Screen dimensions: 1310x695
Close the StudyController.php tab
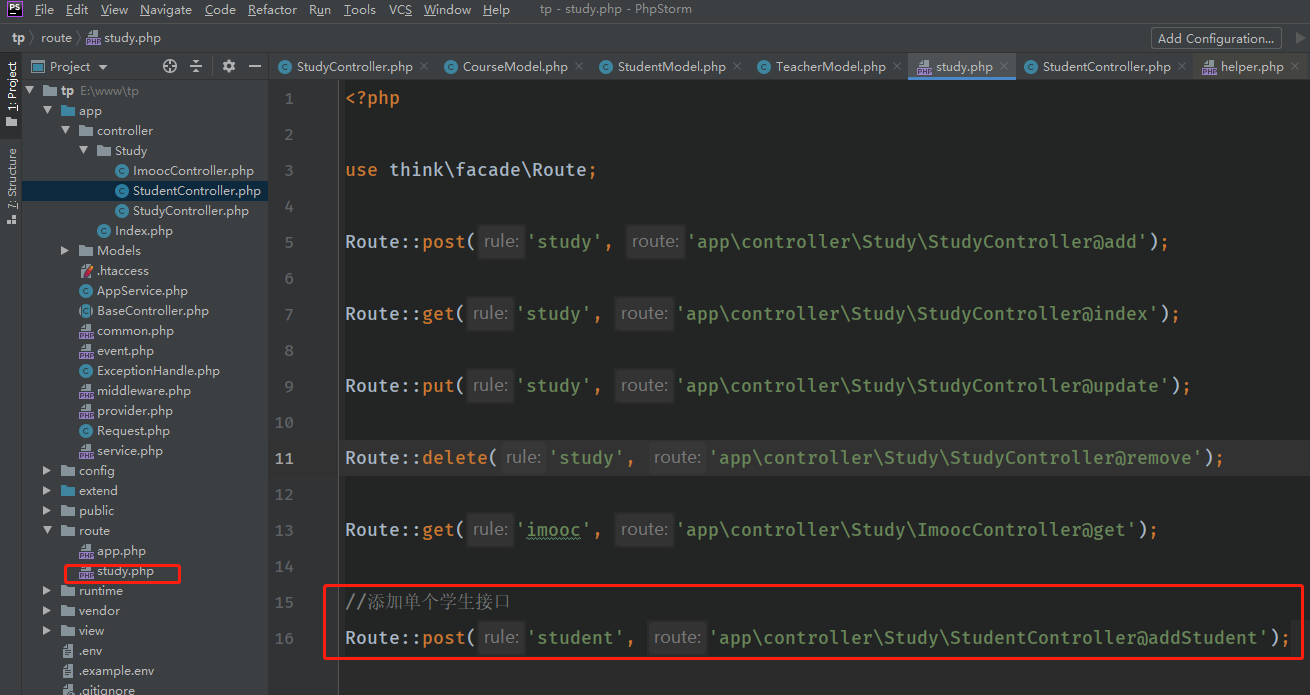pyautogui.click(x=424, y=66)
